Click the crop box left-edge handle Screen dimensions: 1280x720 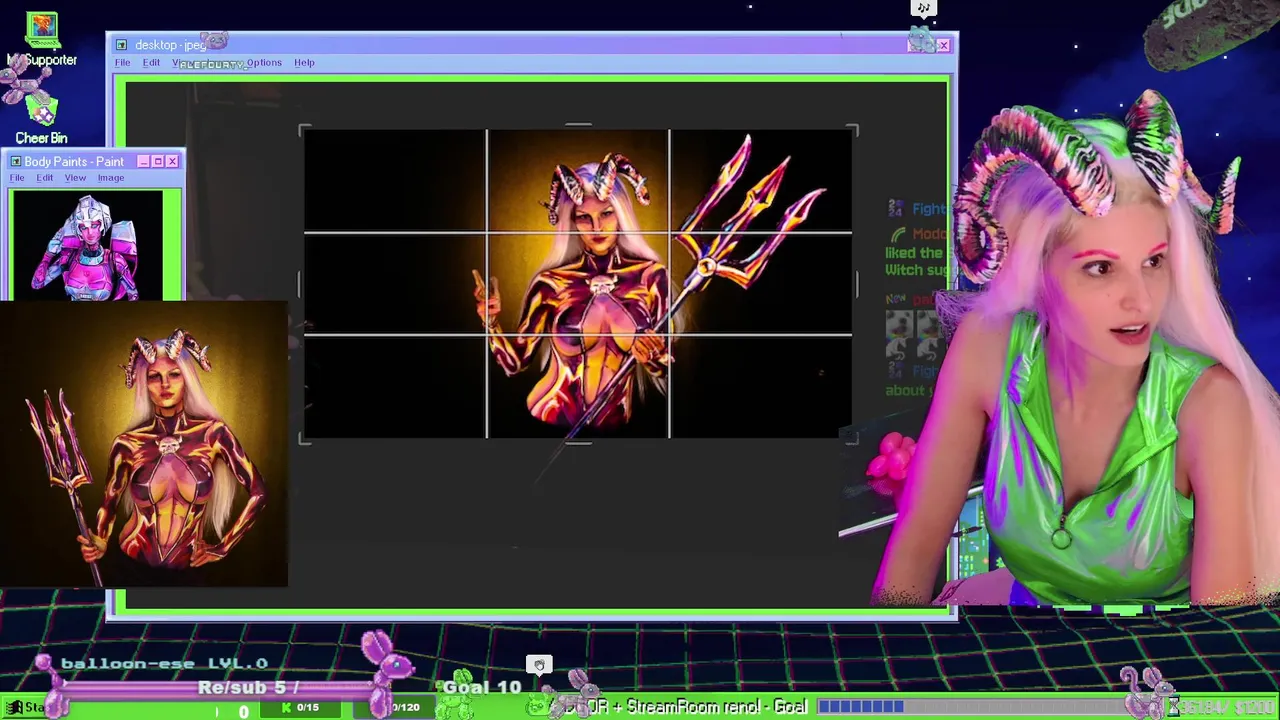(x=300, y=284)
